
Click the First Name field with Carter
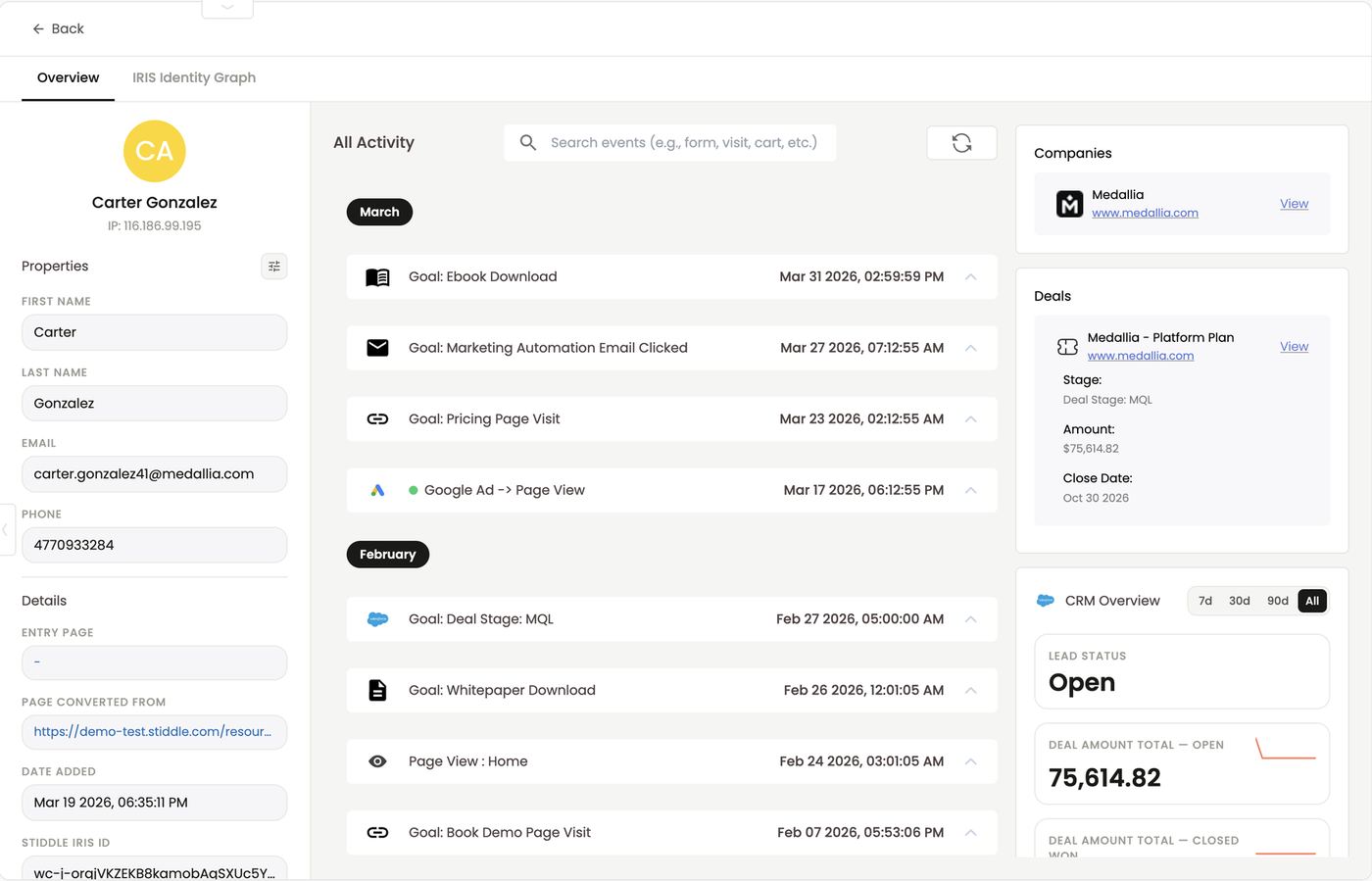coord(154,332)
